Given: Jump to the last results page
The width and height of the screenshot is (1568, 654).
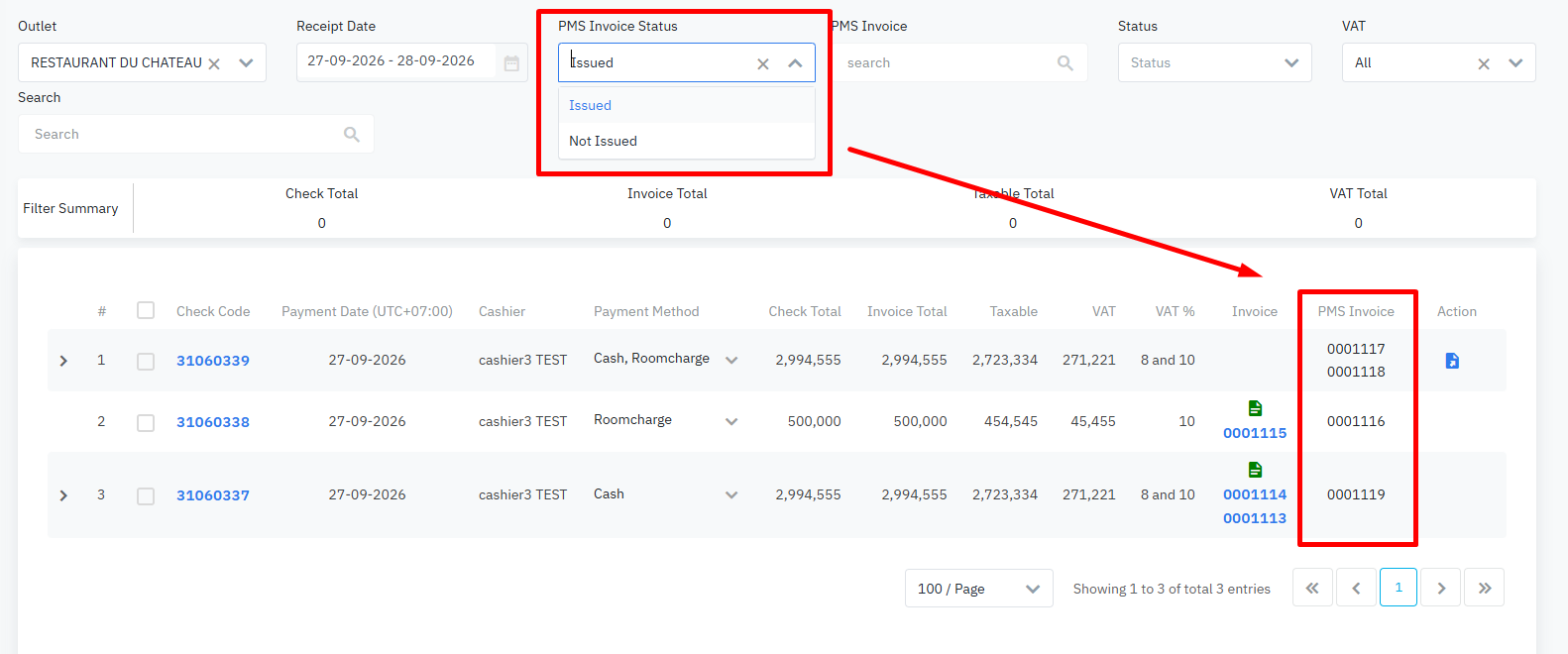Looking at the screenshot, I should point(1485,588).
